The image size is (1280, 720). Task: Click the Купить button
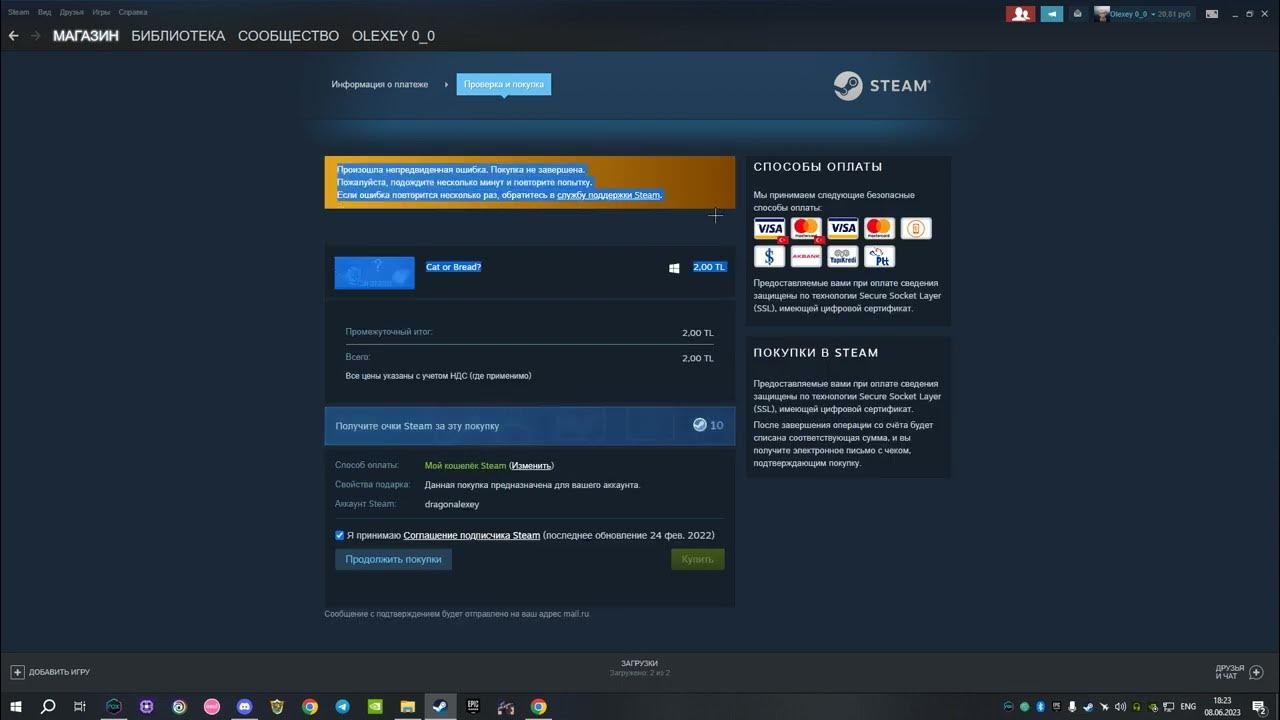698,560
